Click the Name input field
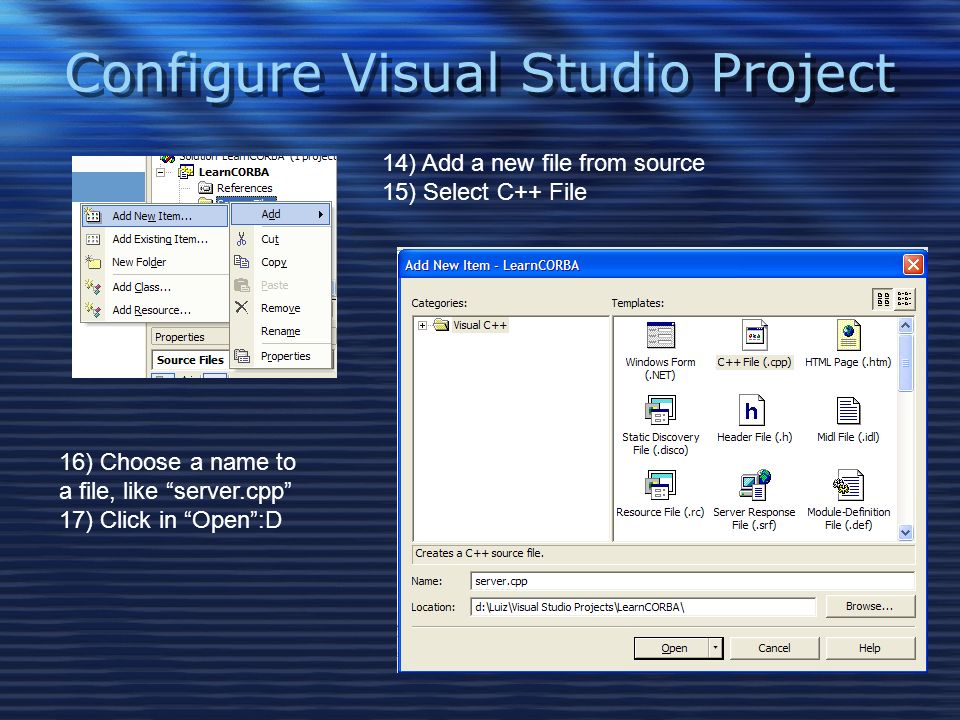Screen dimensions: 960x720 pyautogui.click(x=692, y=581)
